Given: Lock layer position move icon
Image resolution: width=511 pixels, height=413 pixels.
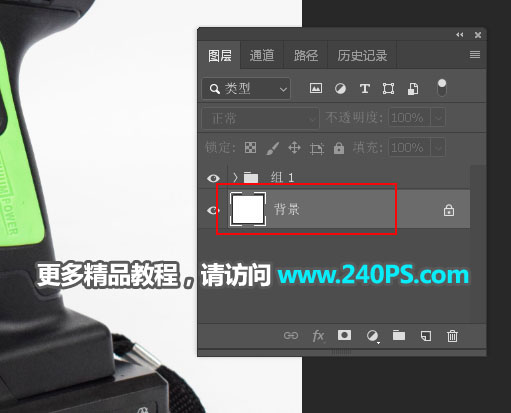Looking at the screenshot, I should point(294,147).
